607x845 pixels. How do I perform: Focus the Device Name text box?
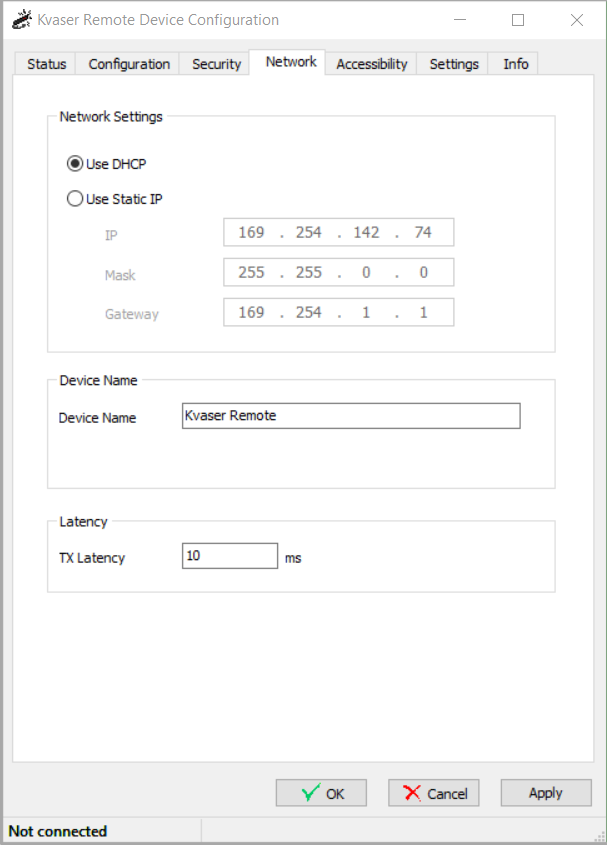pos(351,415)
